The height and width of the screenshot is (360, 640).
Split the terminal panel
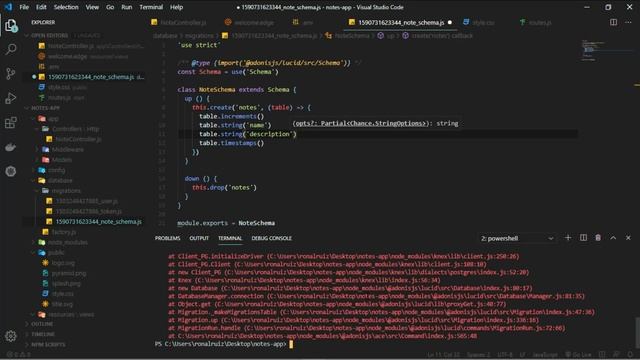[x=583, y=238]
